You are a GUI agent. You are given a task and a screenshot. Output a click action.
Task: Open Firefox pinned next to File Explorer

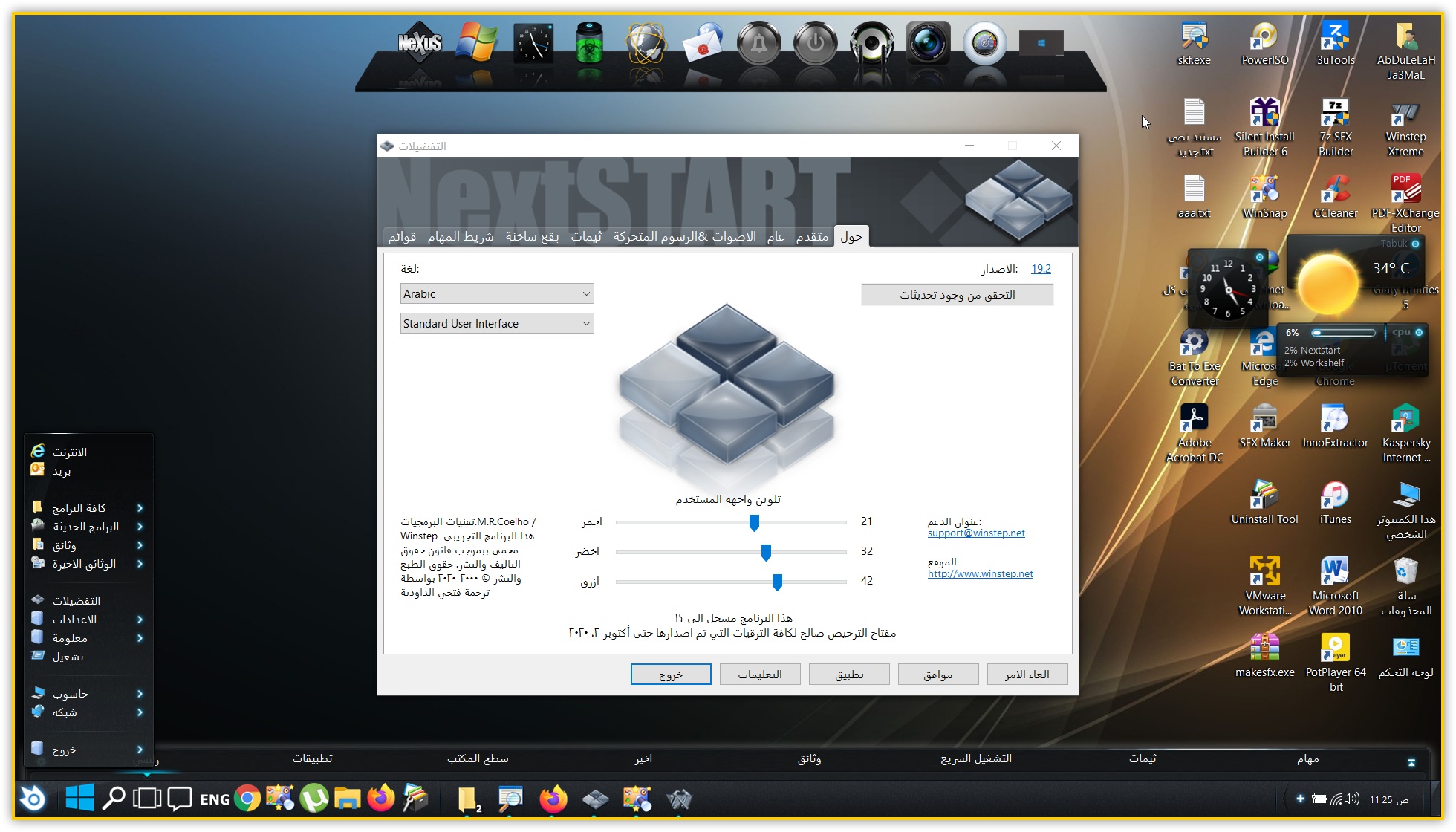pos(381,799)
